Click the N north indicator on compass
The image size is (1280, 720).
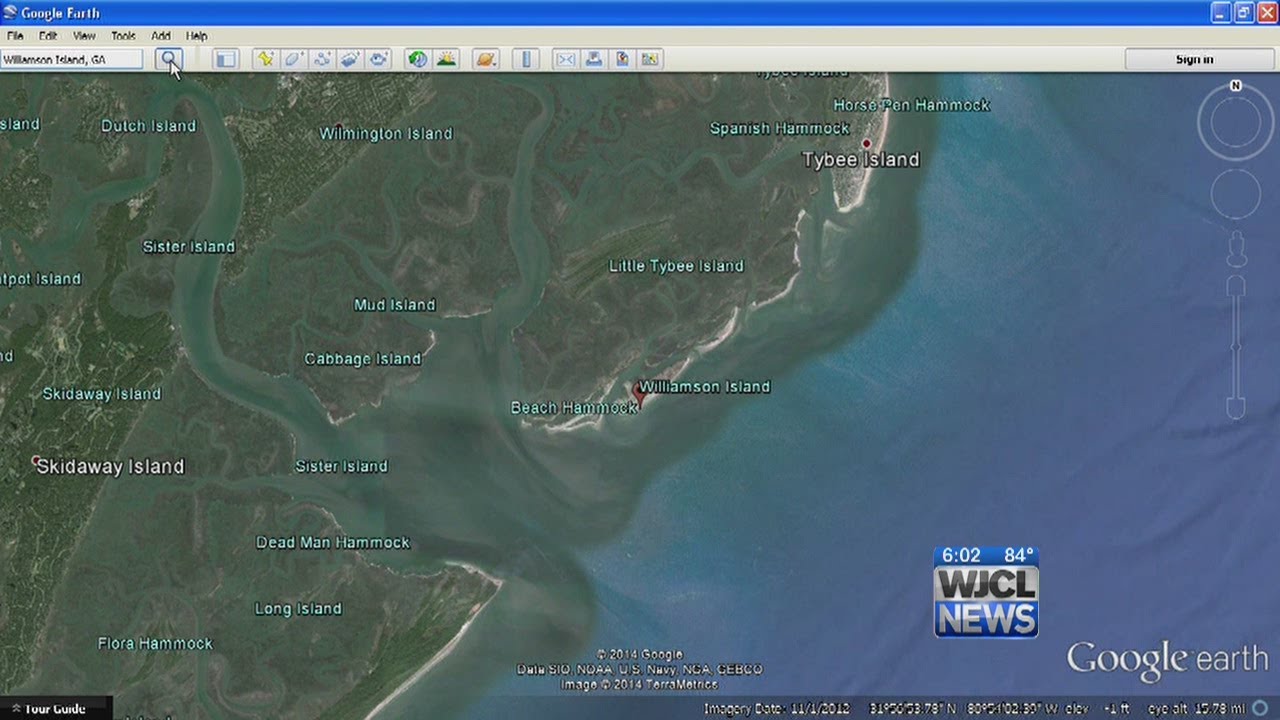[x=1236, y=86]
